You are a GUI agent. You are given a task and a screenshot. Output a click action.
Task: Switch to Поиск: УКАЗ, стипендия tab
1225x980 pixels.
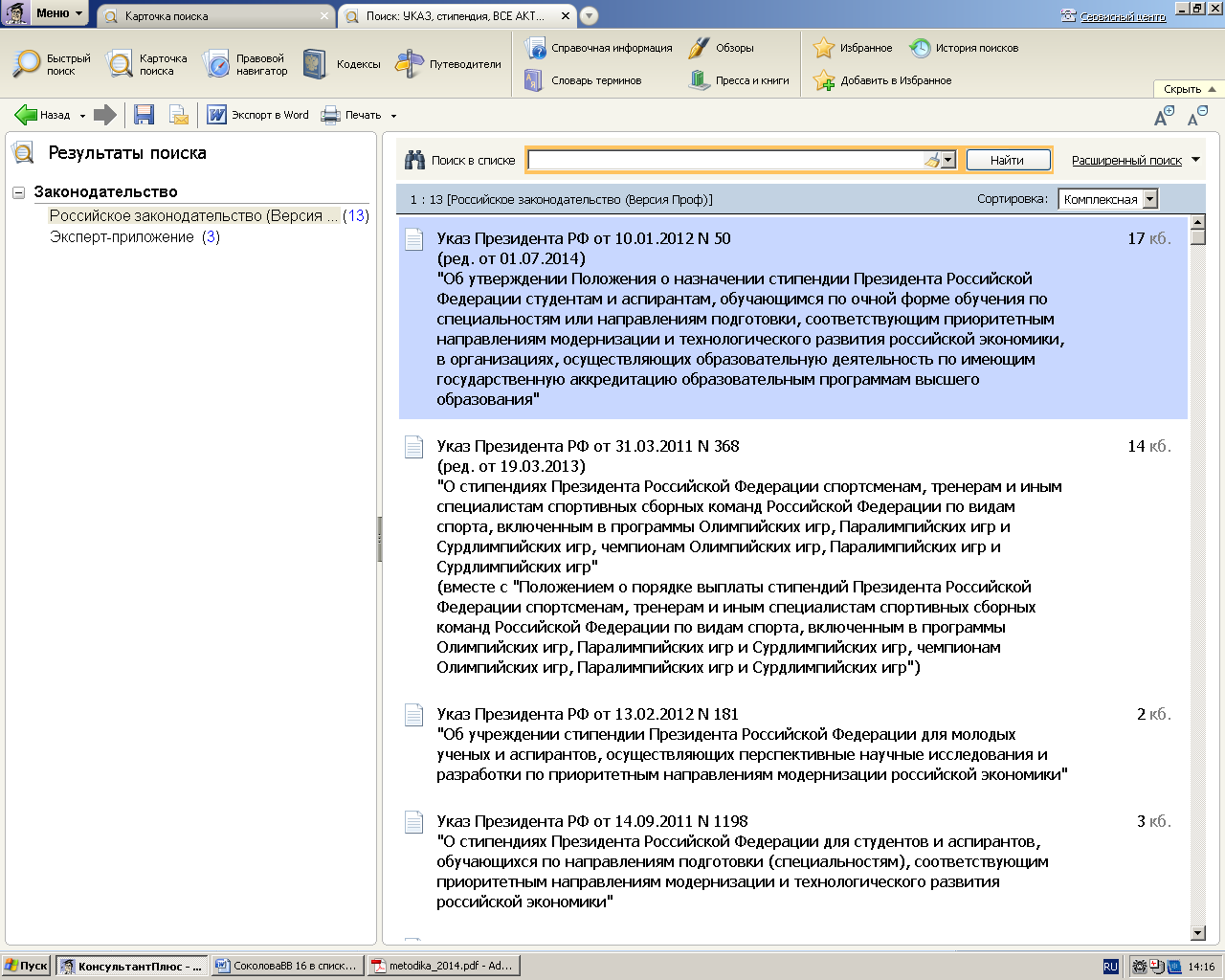(456, 16)
